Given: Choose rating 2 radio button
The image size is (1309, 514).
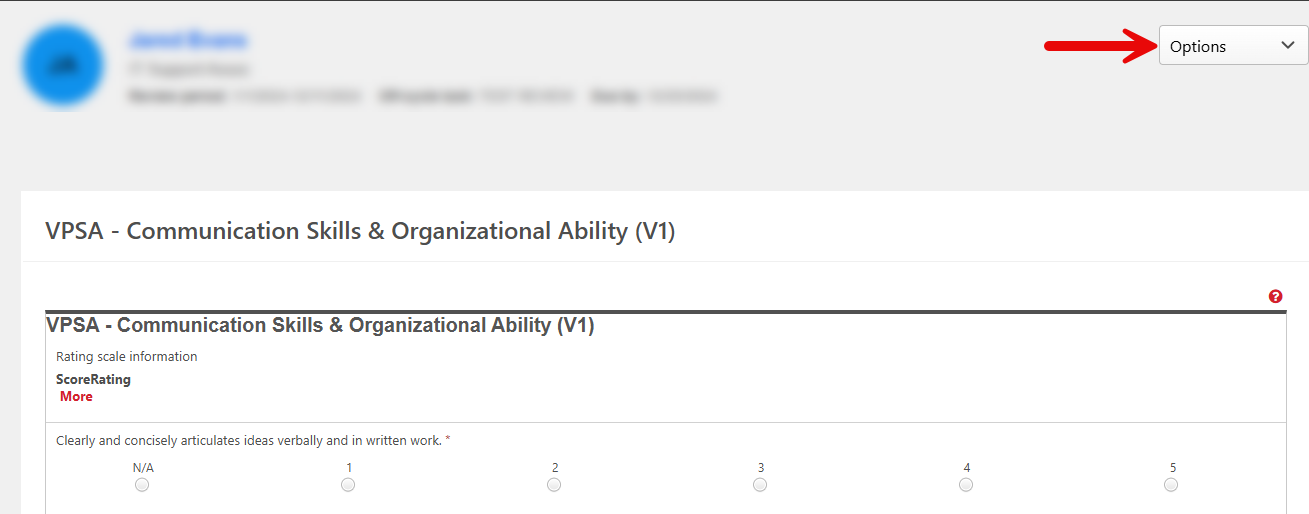Looking at the screenshot, I should pos(554,485).
